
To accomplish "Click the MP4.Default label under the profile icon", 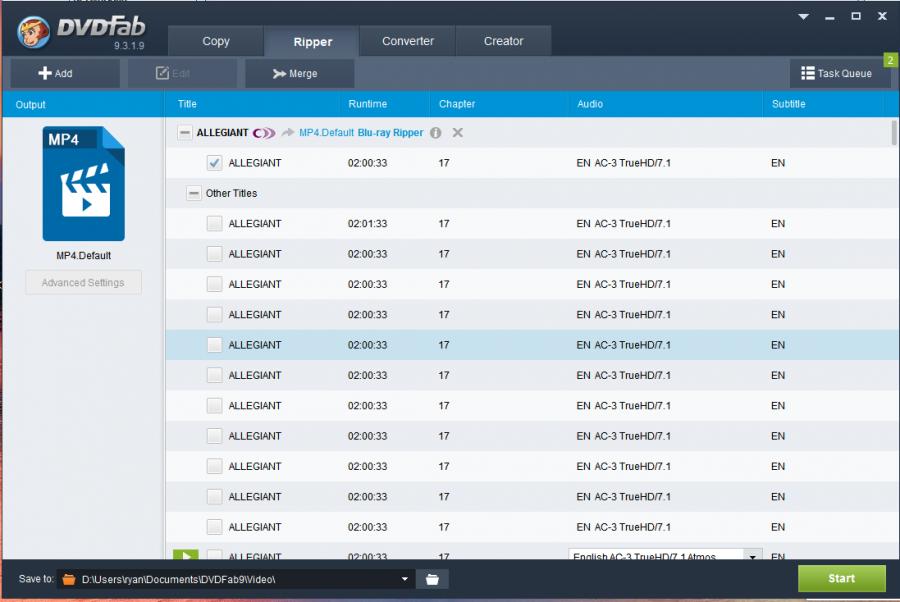I will (x=84, y=255).
